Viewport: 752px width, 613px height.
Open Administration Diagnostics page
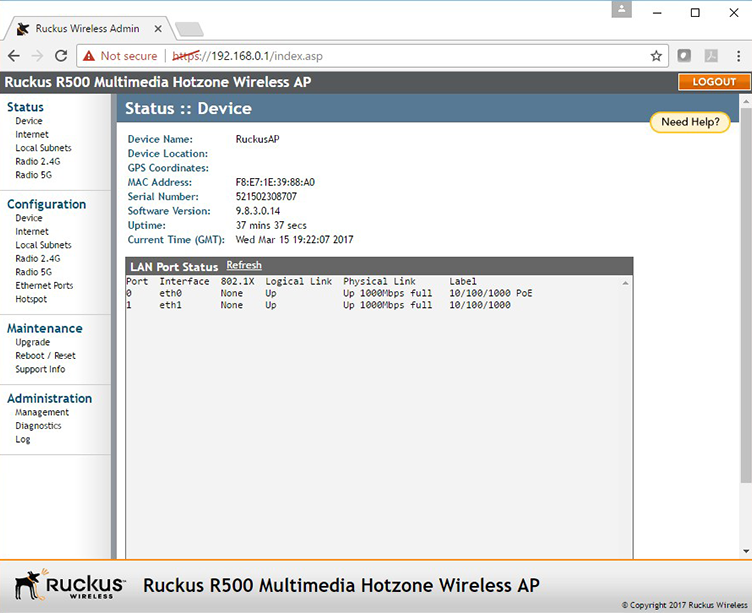click(x=38, y=426)
